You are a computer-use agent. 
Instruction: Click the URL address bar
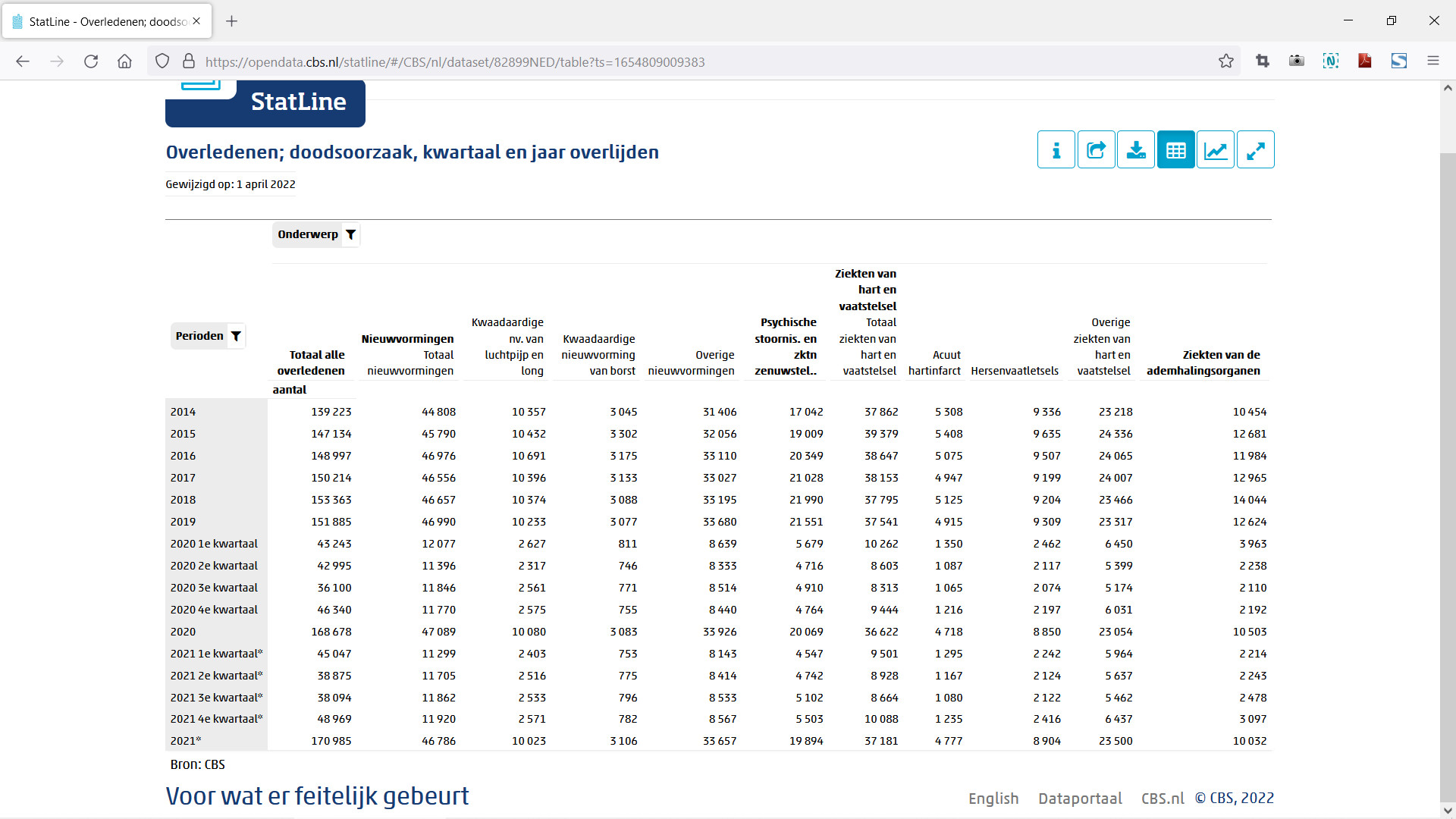(x=682, y=62)
